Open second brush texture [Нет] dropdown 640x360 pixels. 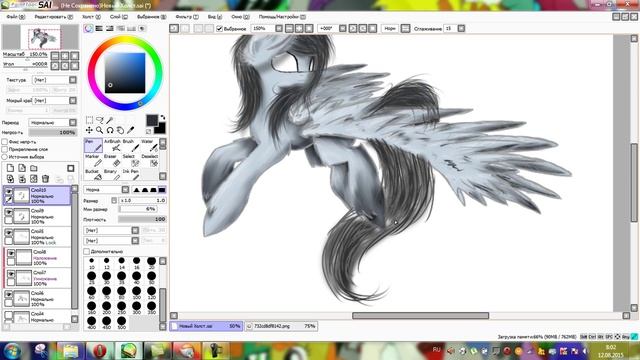click(x=111, y=241)
